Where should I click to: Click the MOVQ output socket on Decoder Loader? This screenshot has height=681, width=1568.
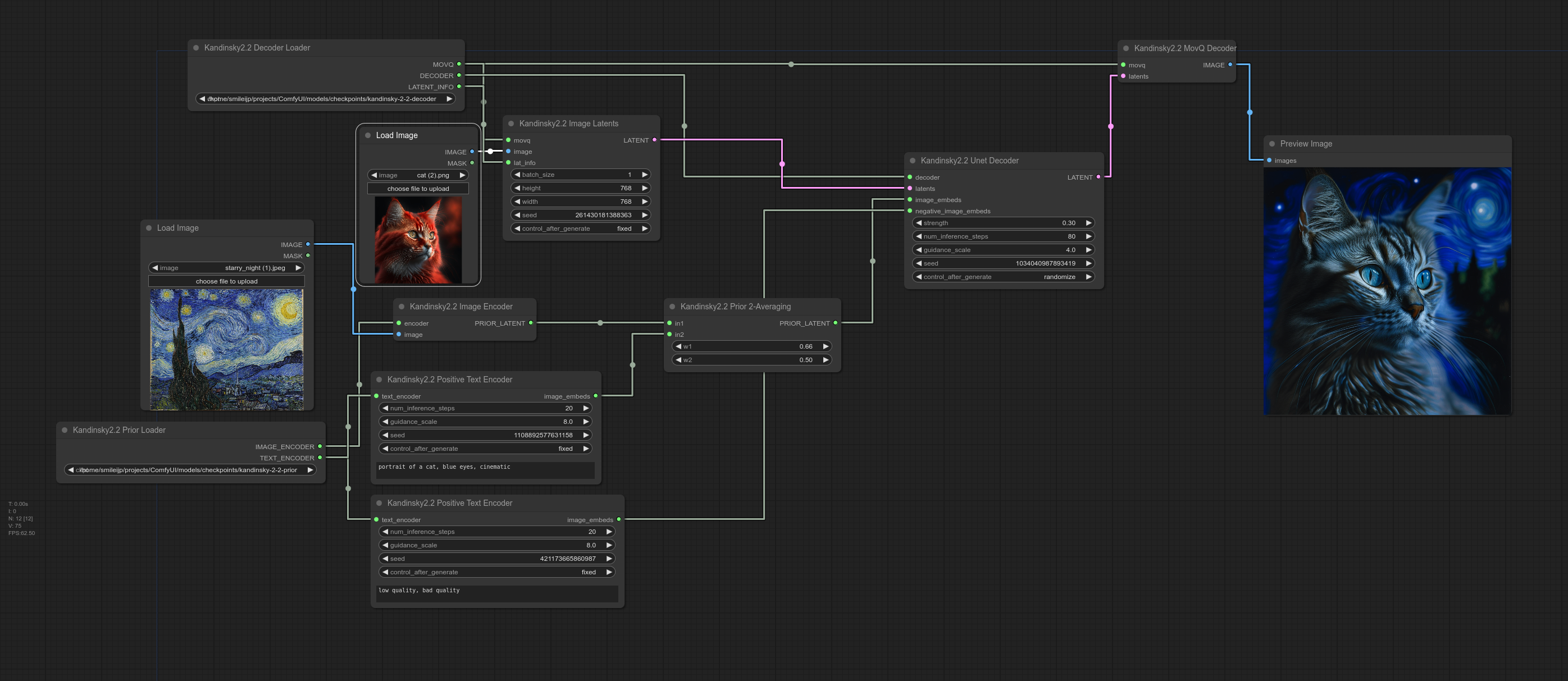(459, 64)
